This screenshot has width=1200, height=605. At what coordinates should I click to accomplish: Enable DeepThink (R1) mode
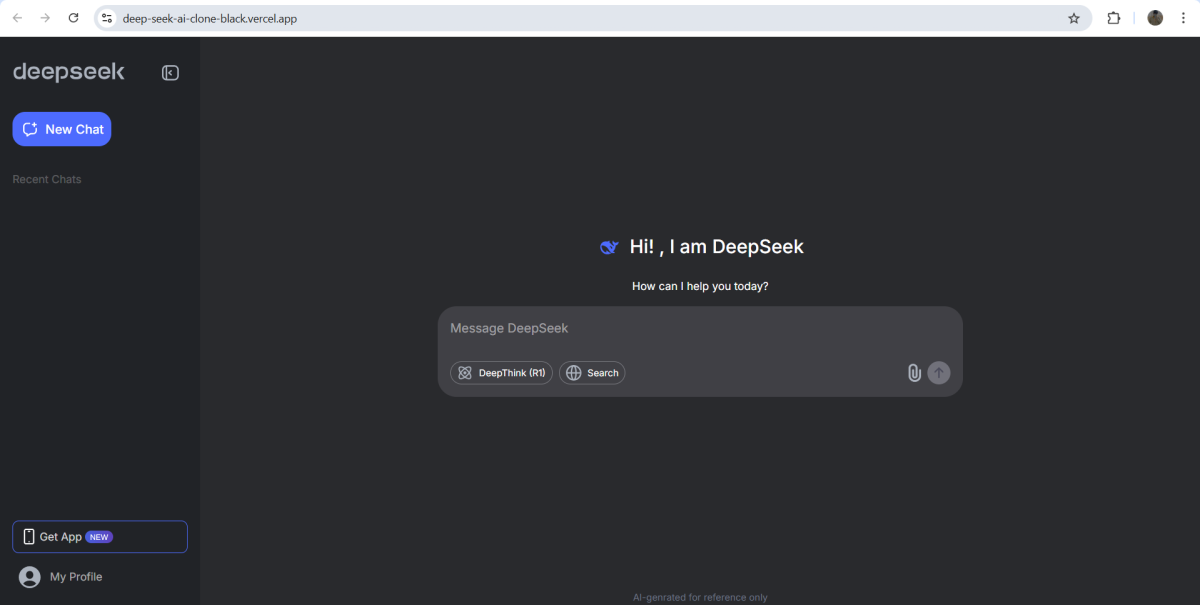pyautogui.click(x=501, y=373)
